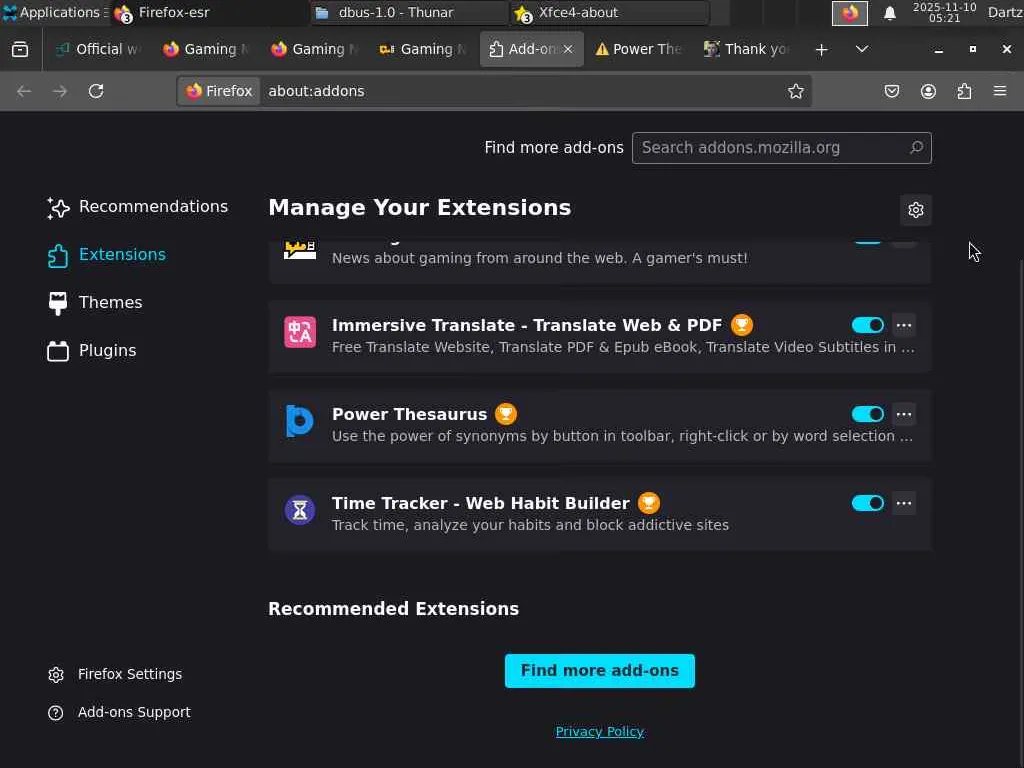Switch to dbus-1.0 Thunar window in taskbar
This screenshot has width=1024, height=768.
(x=409, y=12)
